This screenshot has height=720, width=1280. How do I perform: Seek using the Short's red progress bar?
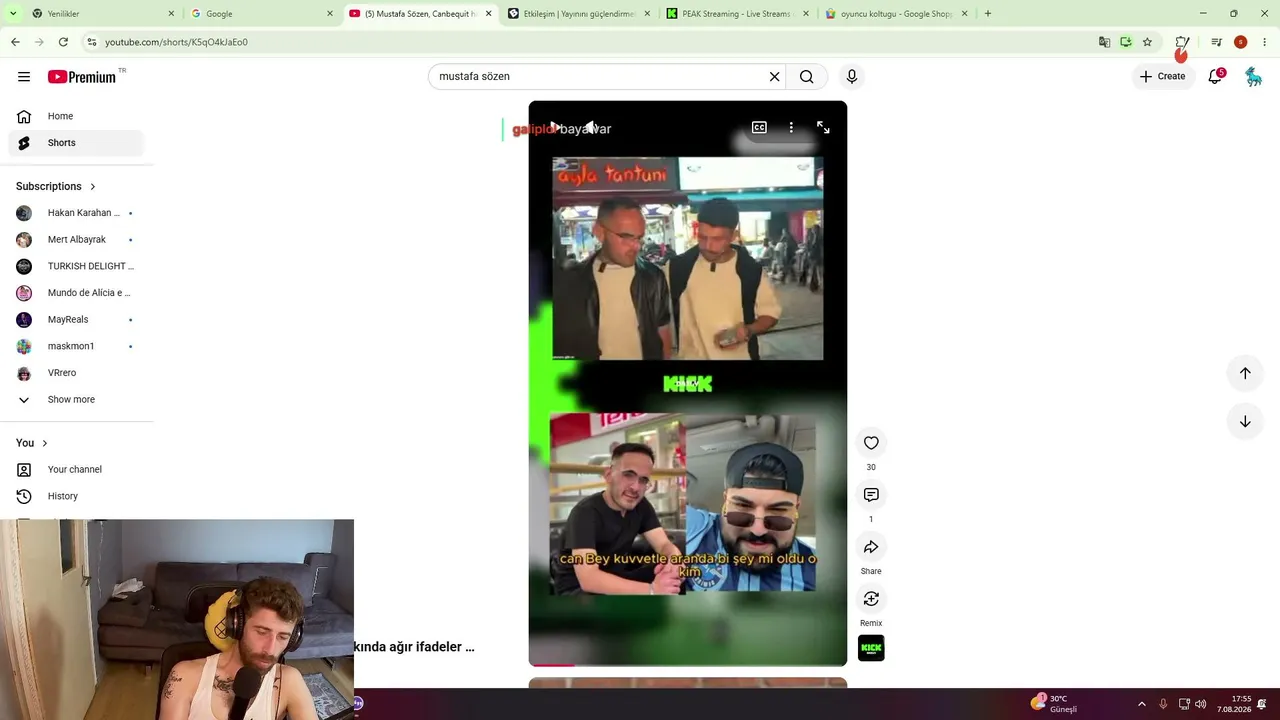click(688, 664)
